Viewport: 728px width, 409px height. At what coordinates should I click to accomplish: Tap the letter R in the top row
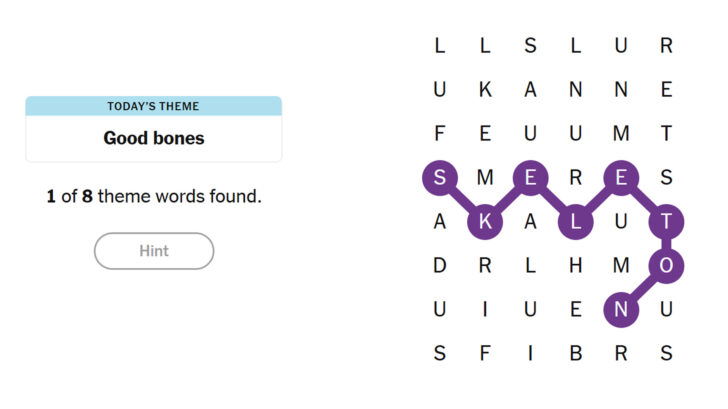click(666, 46)
